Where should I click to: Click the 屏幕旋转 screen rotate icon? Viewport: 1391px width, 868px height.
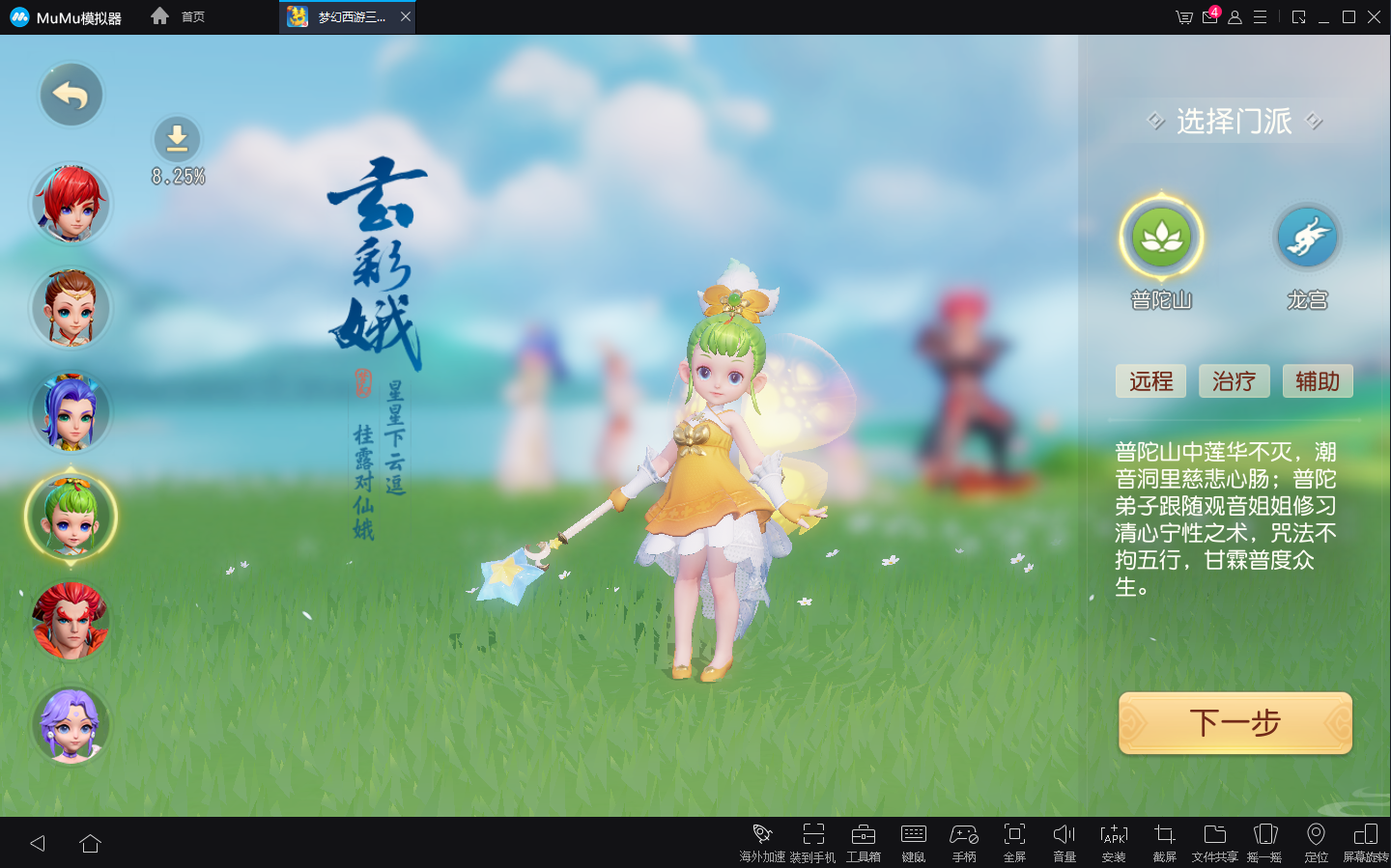click(x=1366, y=843)
